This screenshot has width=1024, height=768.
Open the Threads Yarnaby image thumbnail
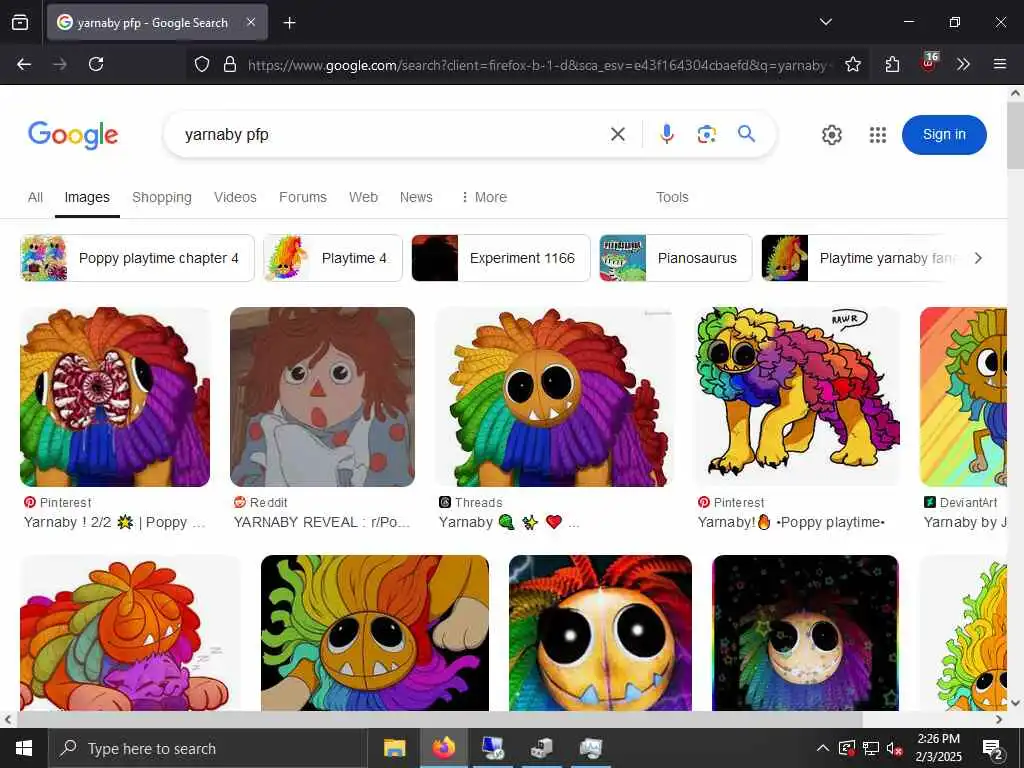tap(555, 397)
